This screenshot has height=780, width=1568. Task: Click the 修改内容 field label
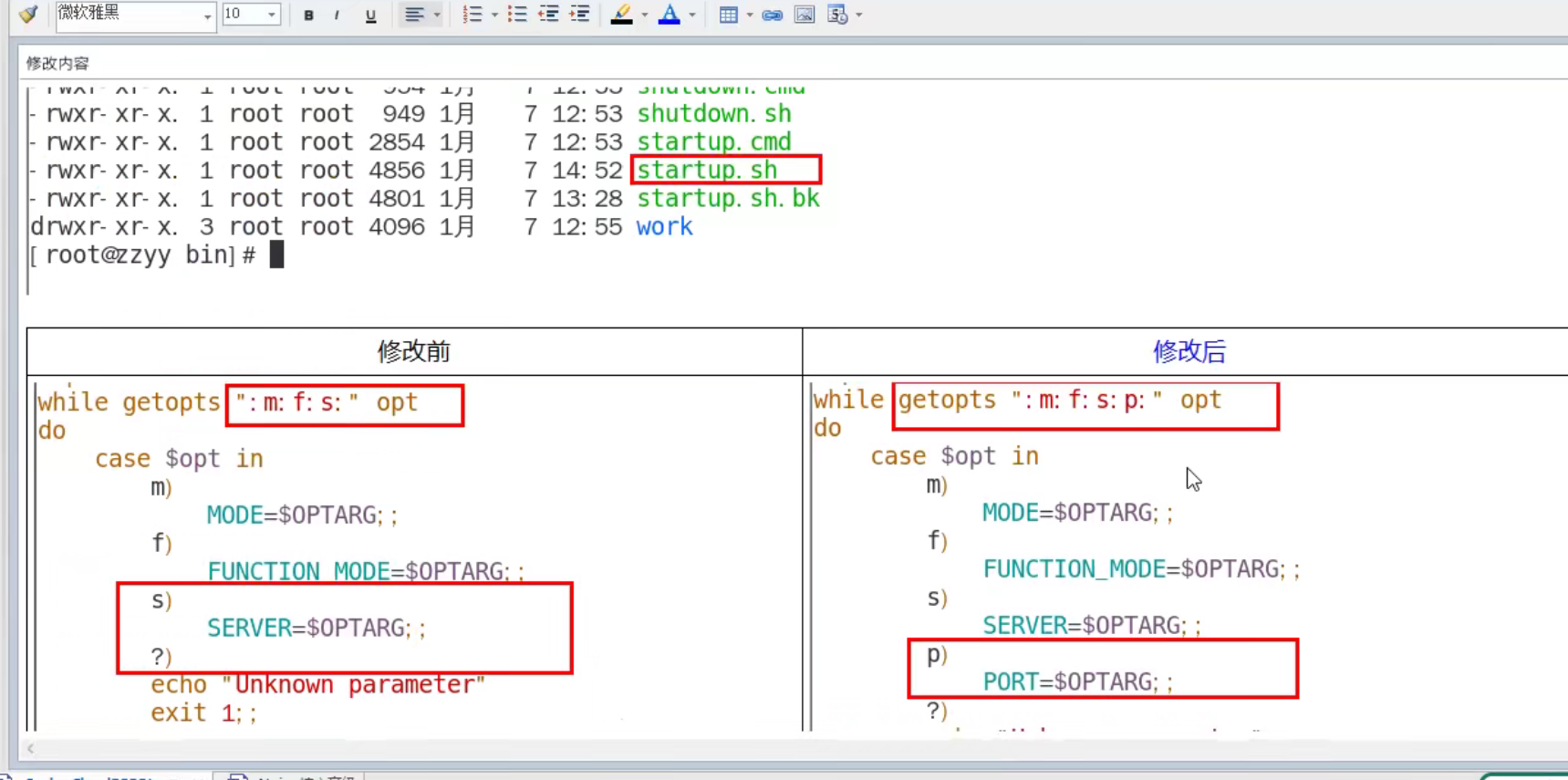(57, 63)
